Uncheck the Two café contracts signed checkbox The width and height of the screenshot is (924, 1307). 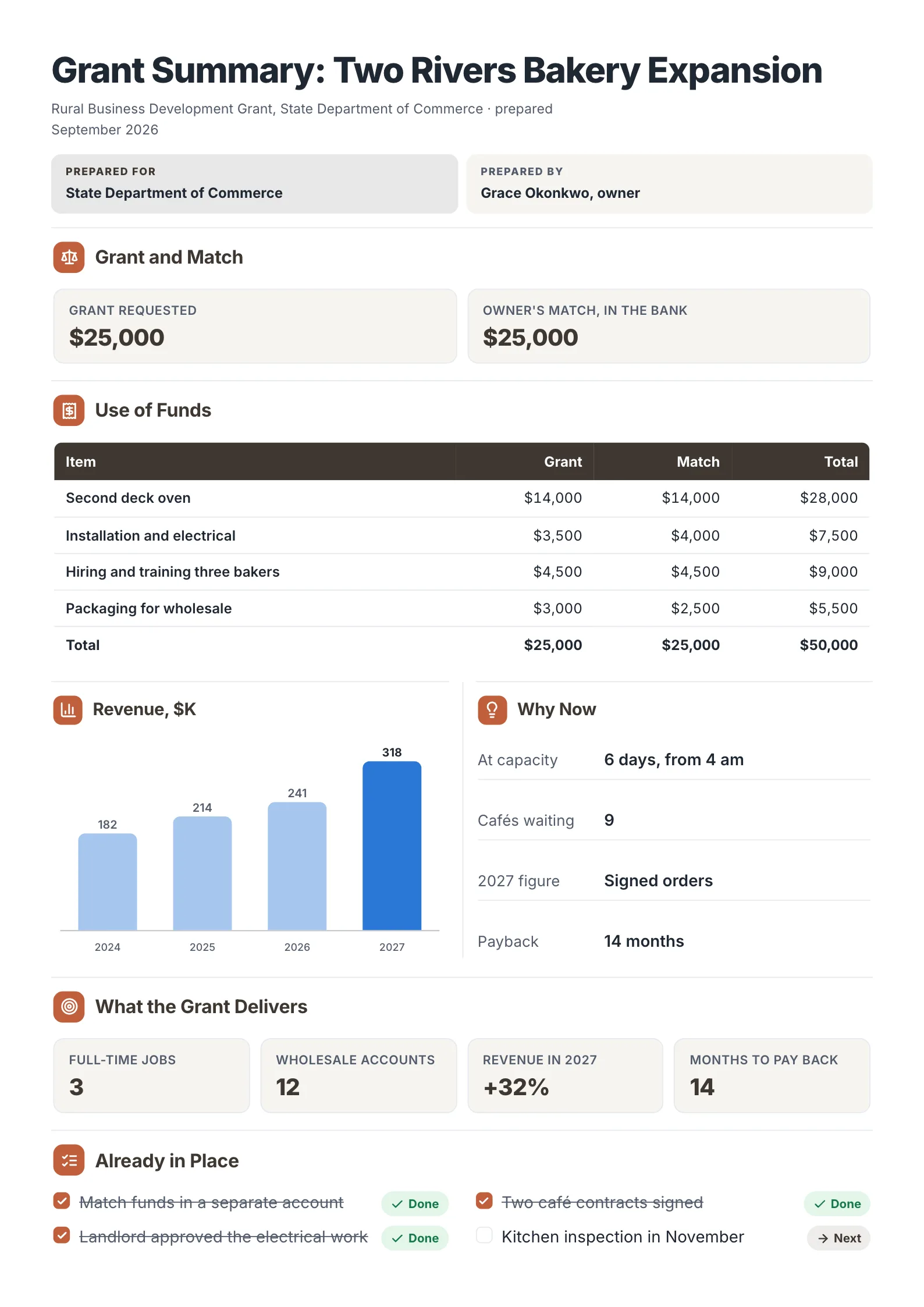[484, 1201]
